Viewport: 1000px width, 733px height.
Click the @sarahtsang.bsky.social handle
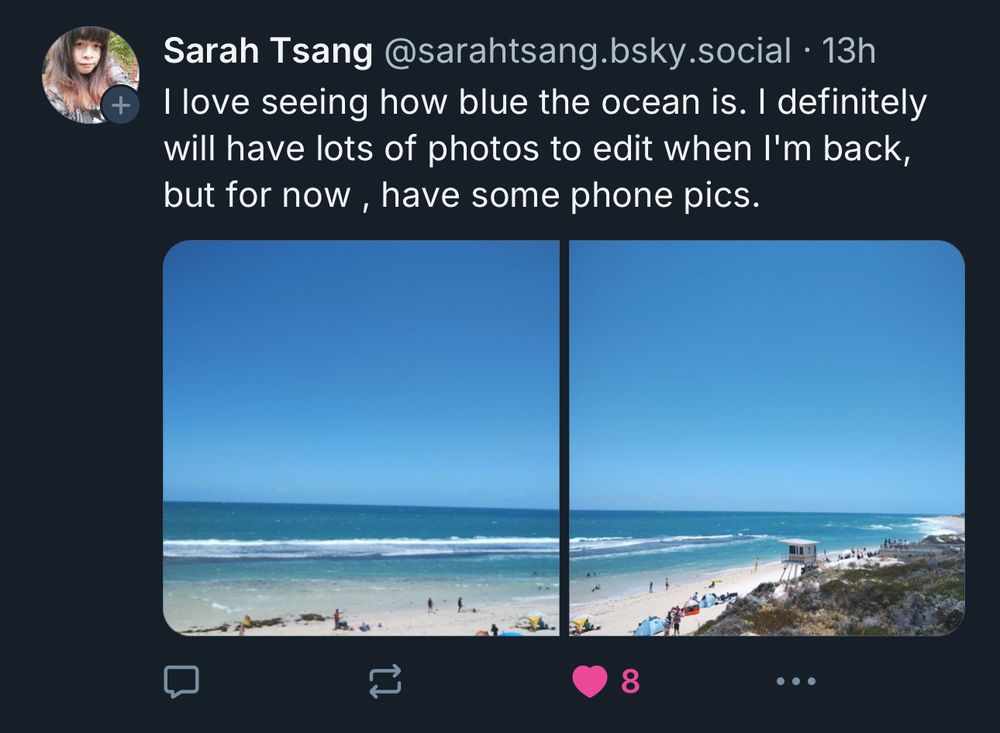pos(587,51)
